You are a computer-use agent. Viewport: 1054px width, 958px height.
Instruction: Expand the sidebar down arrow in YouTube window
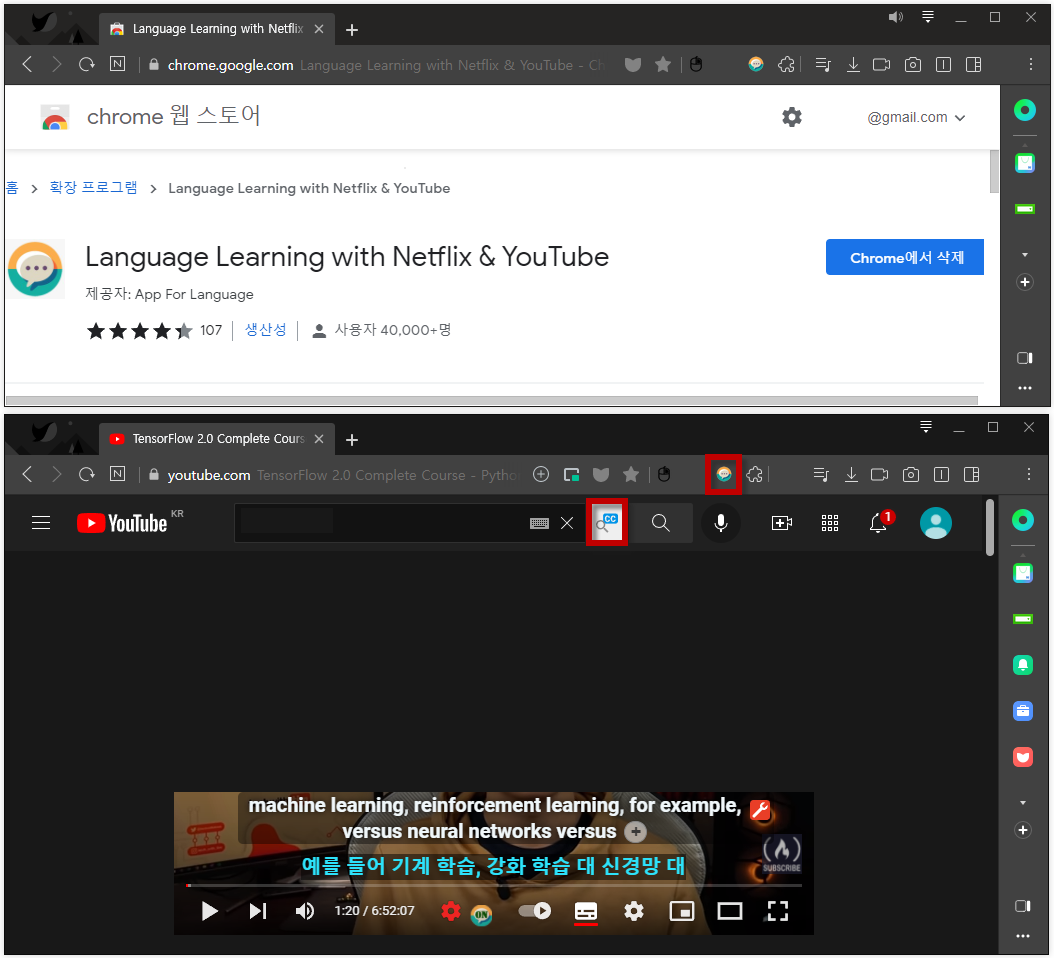point(1023,803)
